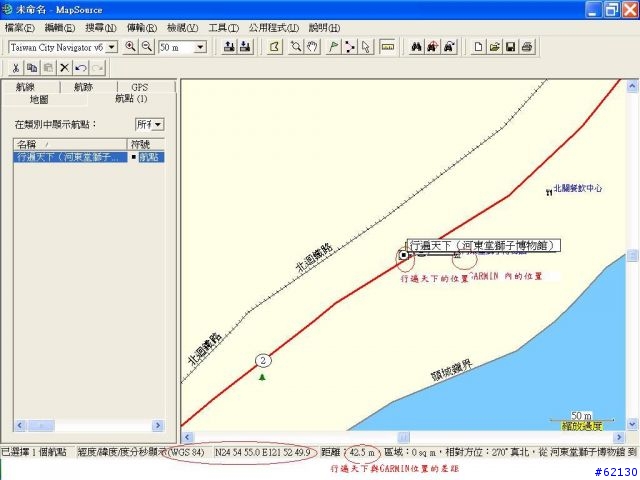Select the route tool icon
The height and width of the screenshot is (480, 640).
click(x=350, y=47)
